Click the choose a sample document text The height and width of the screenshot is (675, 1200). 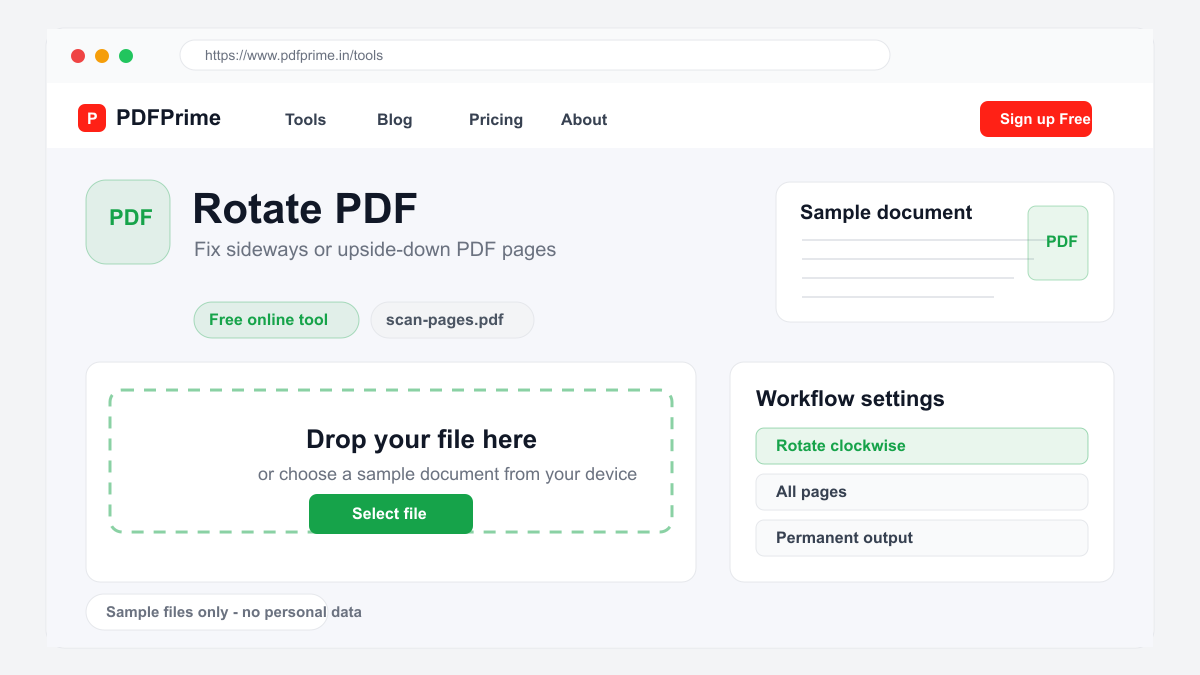(447, 474)
